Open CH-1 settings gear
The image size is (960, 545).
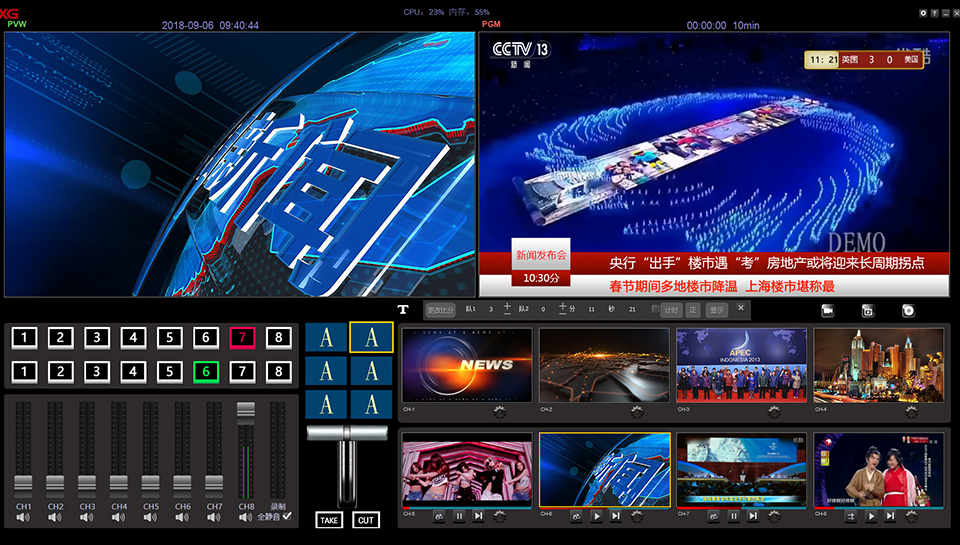click(499, 411)
